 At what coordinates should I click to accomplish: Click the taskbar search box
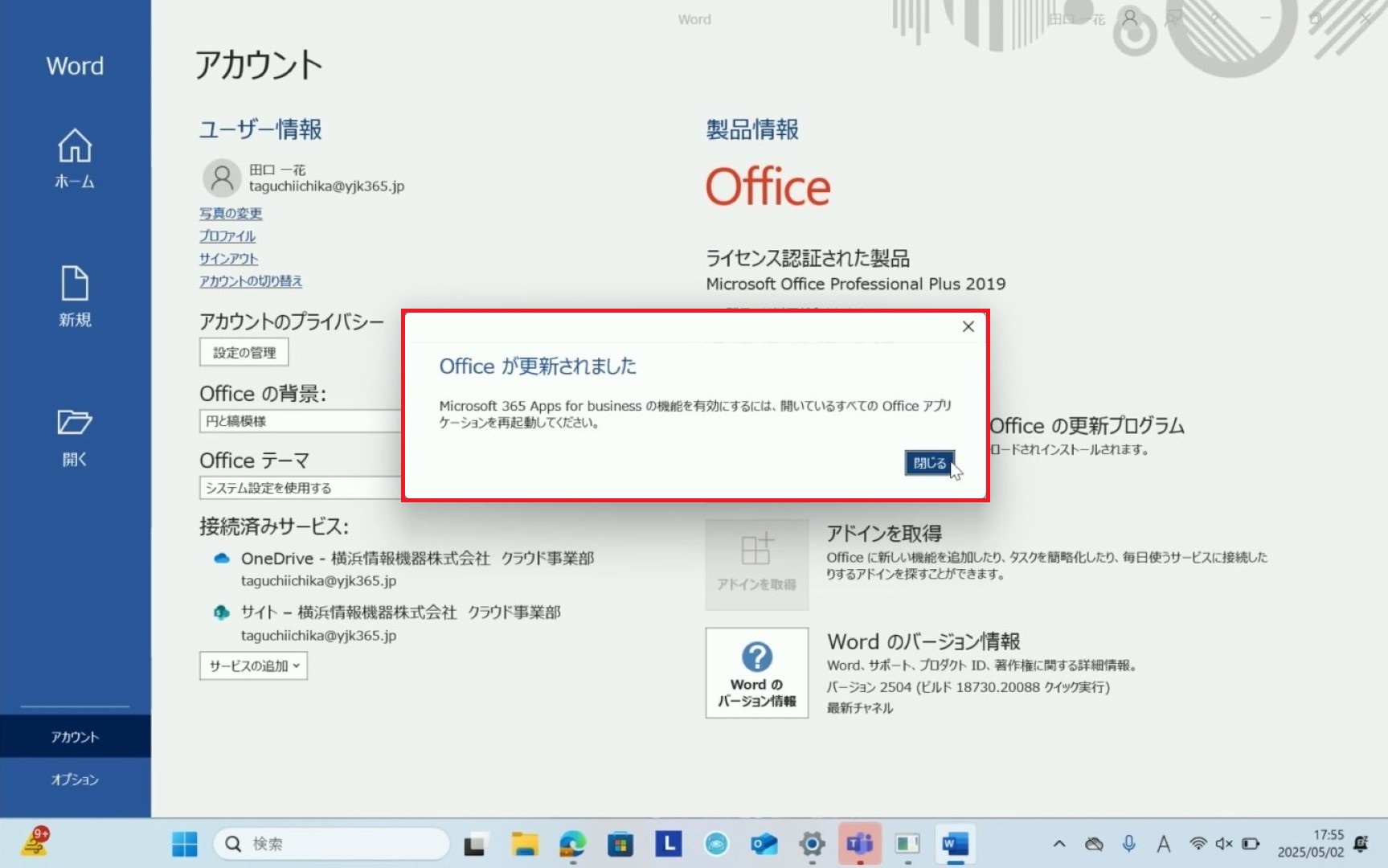pos(331,844)
